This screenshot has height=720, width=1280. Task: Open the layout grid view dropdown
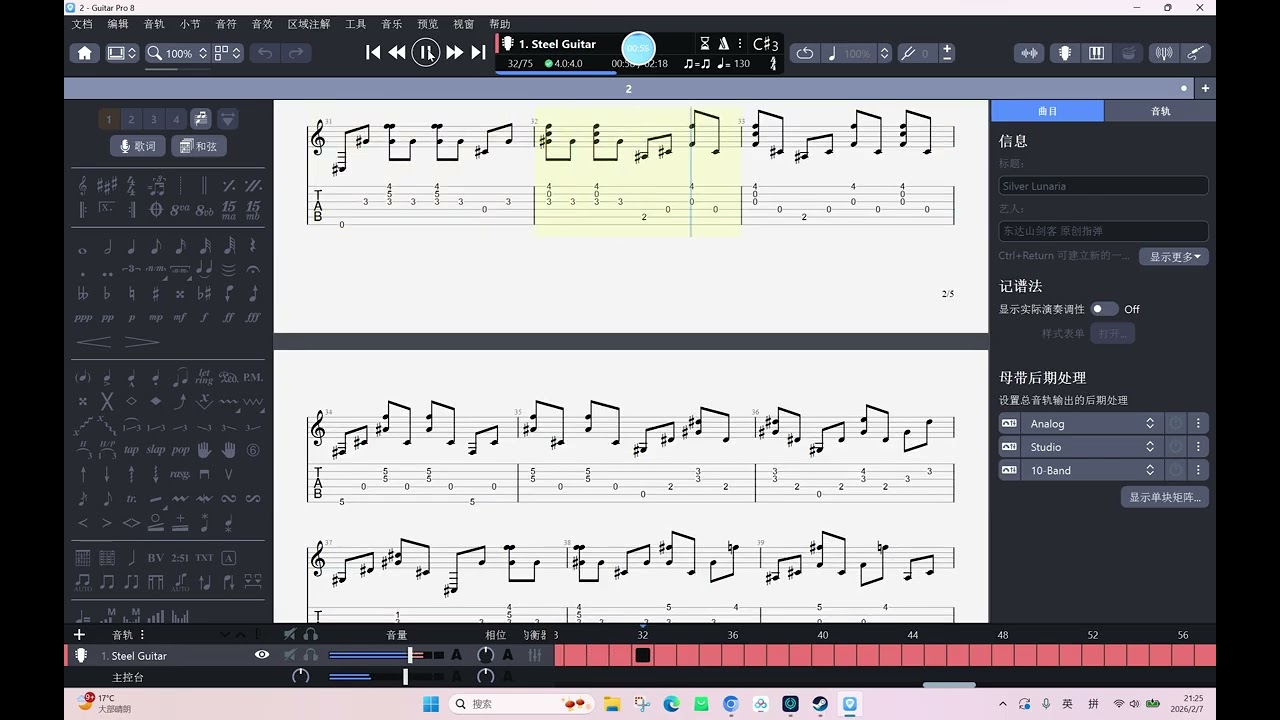[228, 53]
